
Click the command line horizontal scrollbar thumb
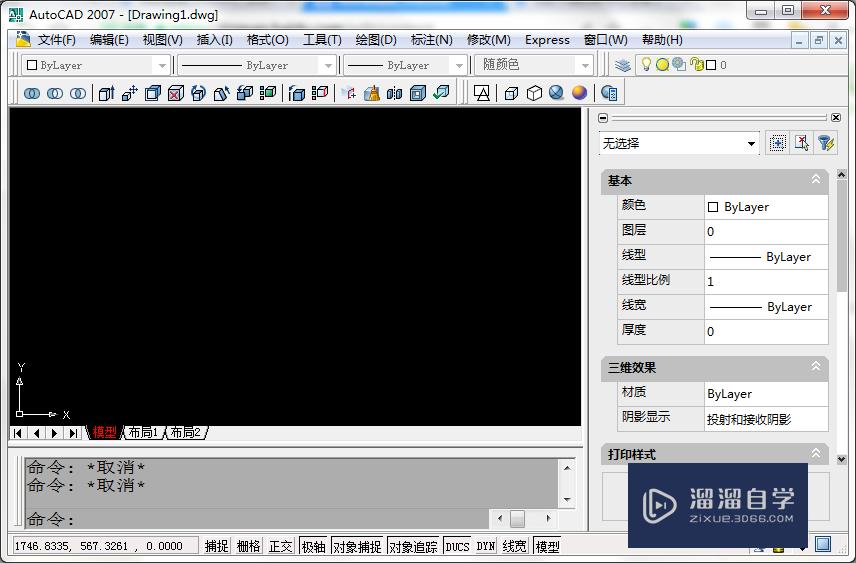(x=518, y=518)
